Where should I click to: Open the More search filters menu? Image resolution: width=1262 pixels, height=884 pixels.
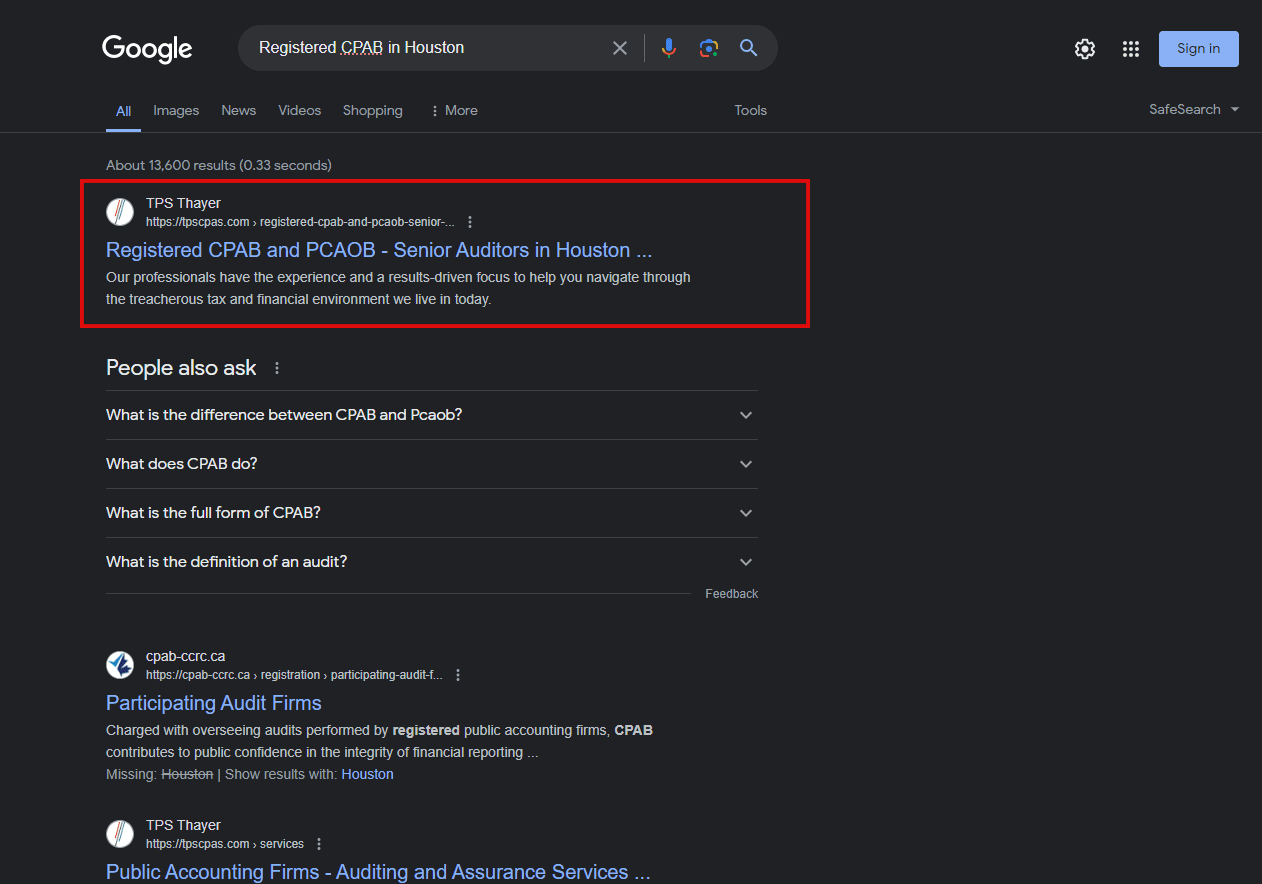pyautogui.click(x=453, y=111)
